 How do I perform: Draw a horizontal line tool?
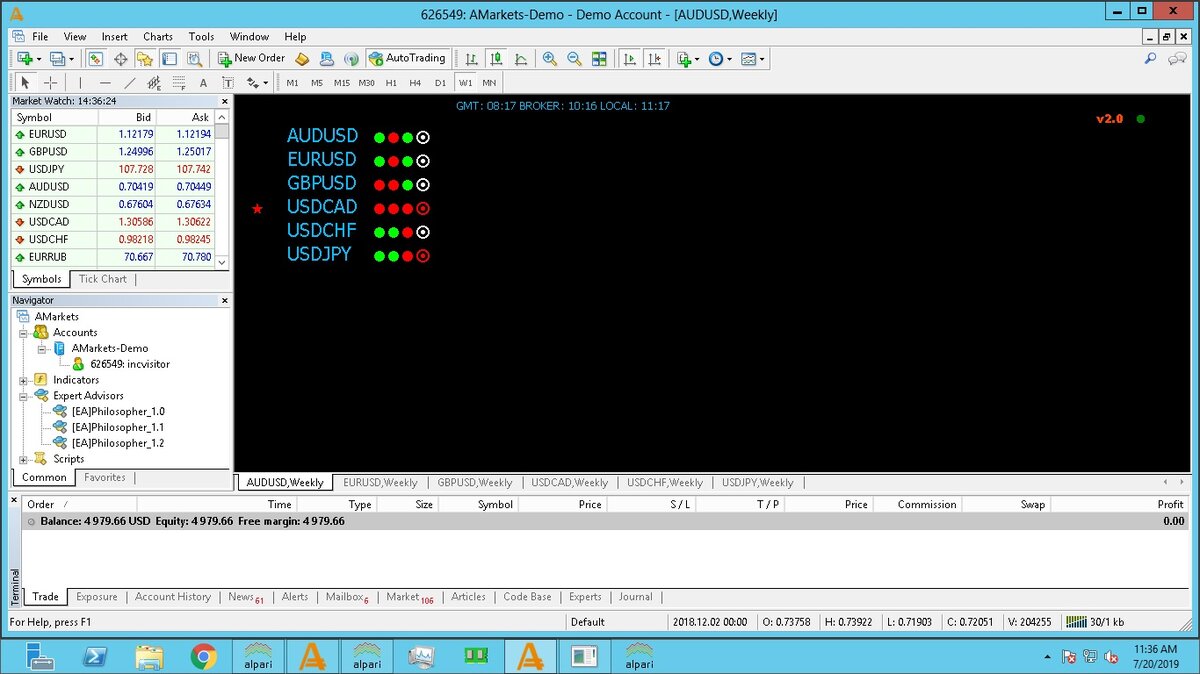click(x=105, y=83)
